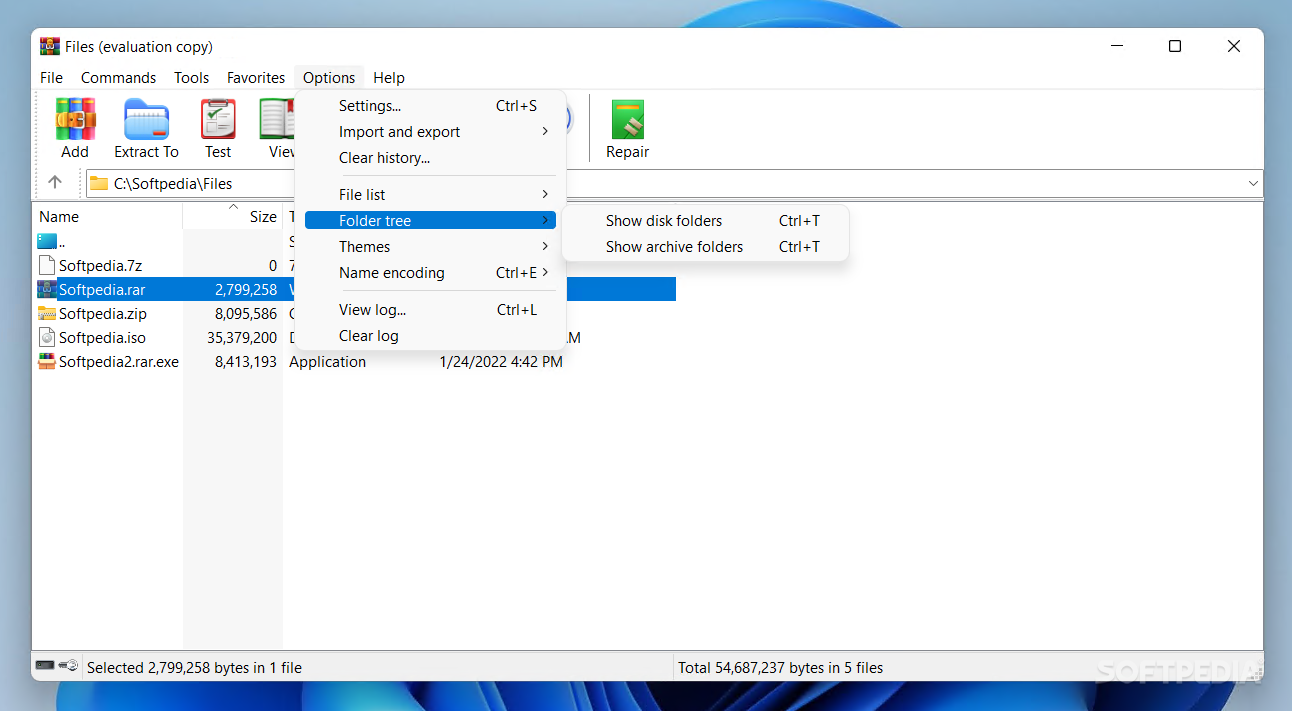This screenshot has width=1292, height=711.
Task: Go up one folder with the arrow
Action: [55, 182]
